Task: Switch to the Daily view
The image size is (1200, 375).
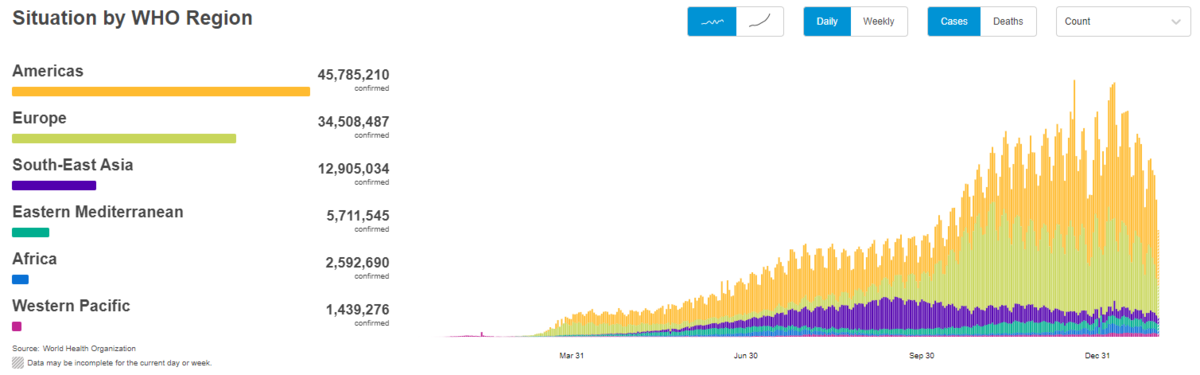Action: point(827,21)
